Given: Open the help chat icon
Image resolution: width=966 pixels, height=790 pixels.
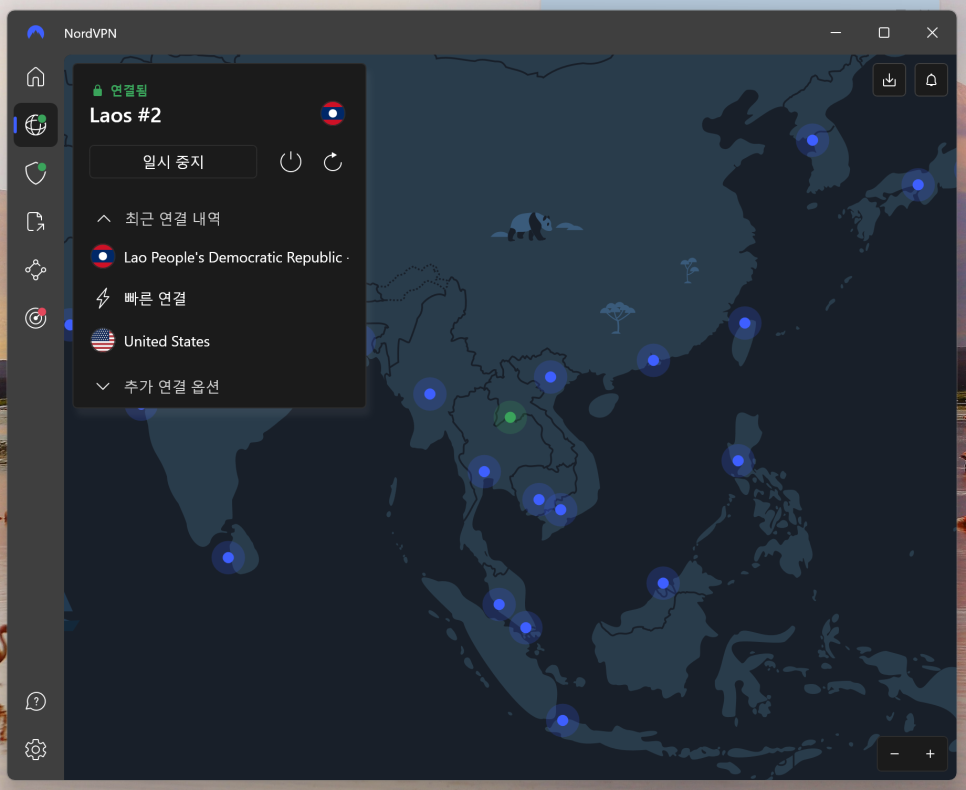Looking at the screenshot, I should [36, 701].
